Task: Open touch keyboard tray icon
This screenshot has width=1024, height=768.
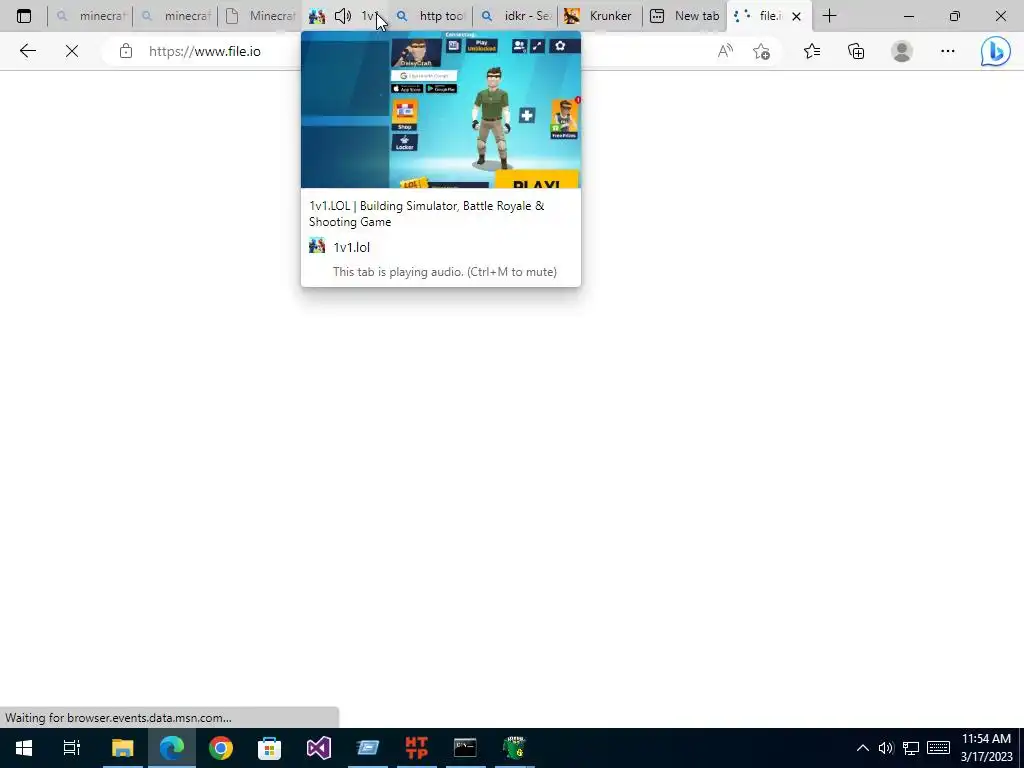Action: click(938, 748)
